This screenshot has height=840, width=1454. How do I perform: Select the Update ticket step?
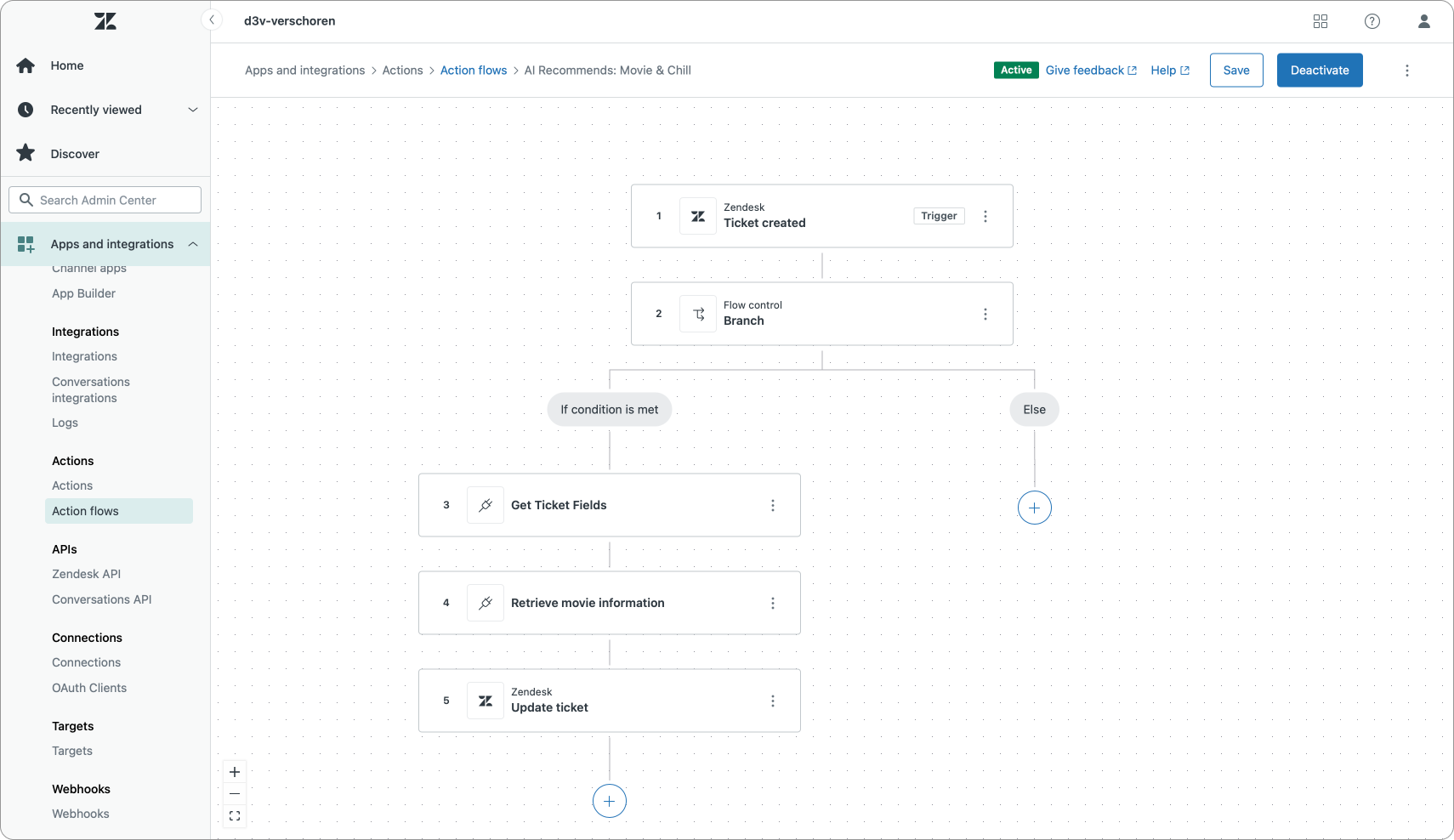[610, 701]
